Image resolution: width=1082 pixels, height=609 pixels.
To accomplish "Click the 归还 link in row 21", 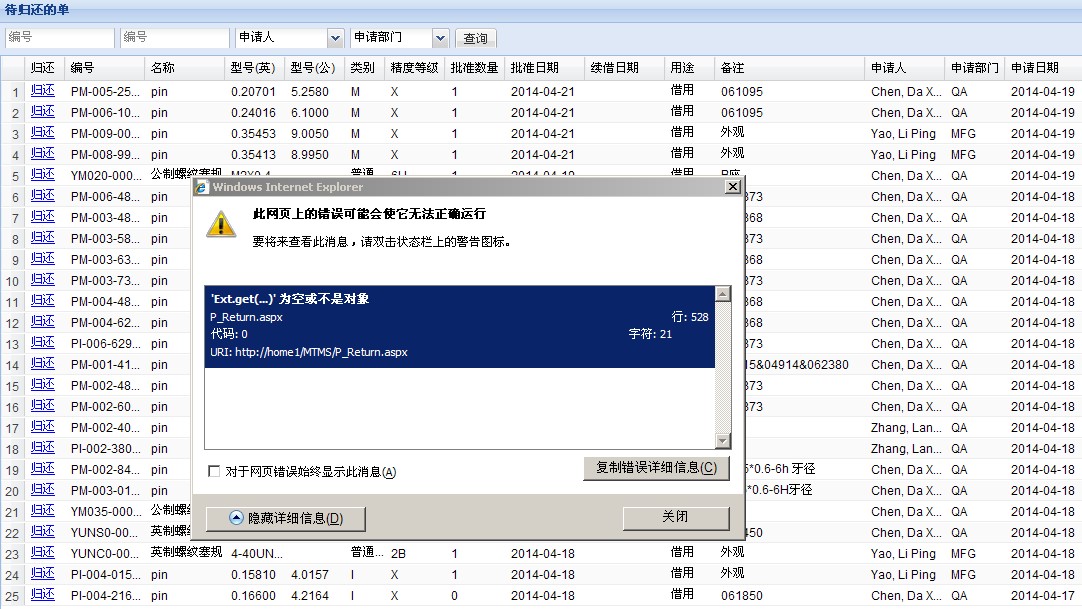I will coord(42,510).
